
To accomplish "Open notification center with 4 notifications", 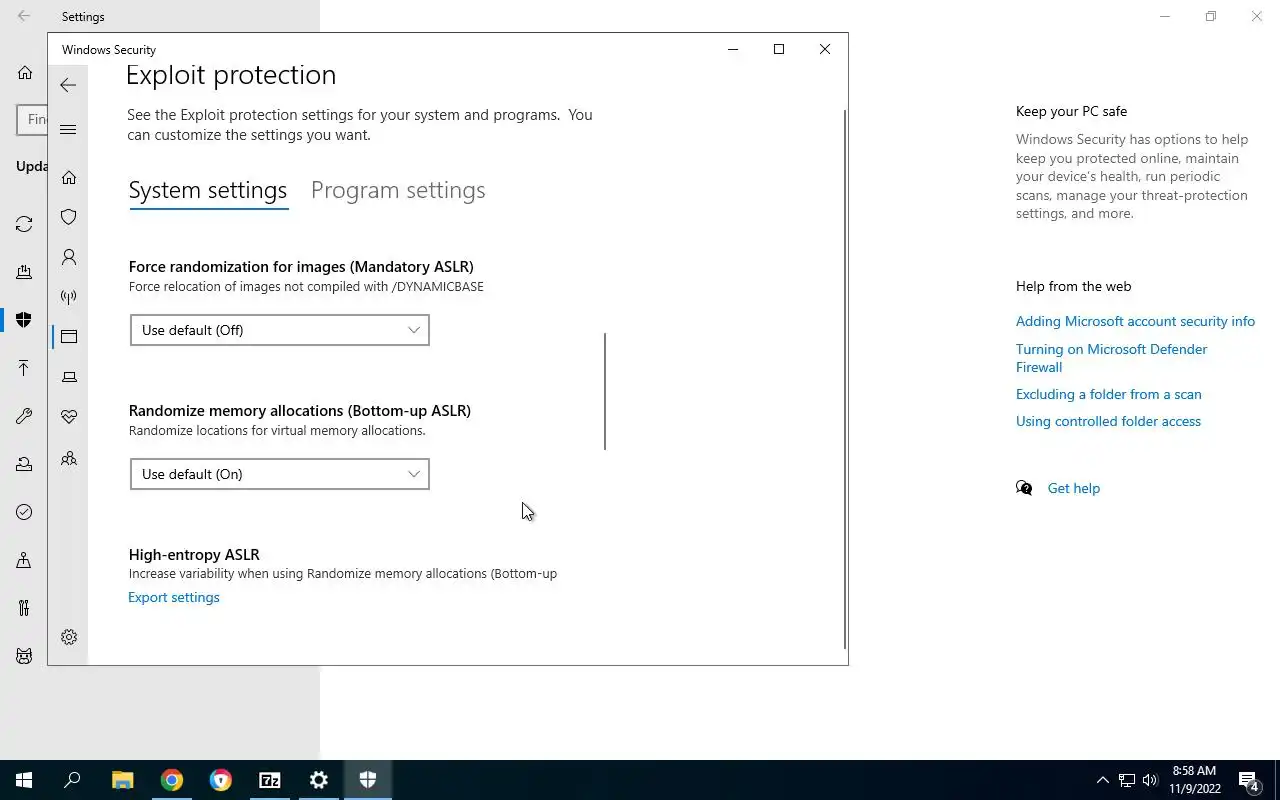I will pos(1248,780).
